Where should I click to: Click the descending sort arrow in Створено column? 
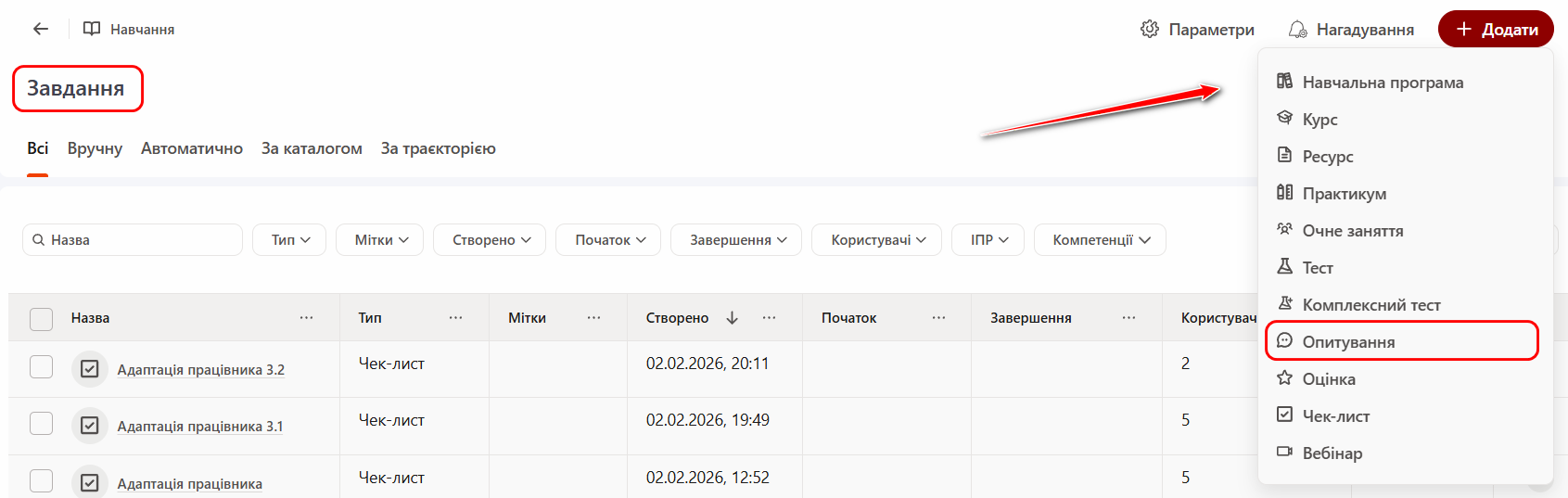(x=732, y=318)
